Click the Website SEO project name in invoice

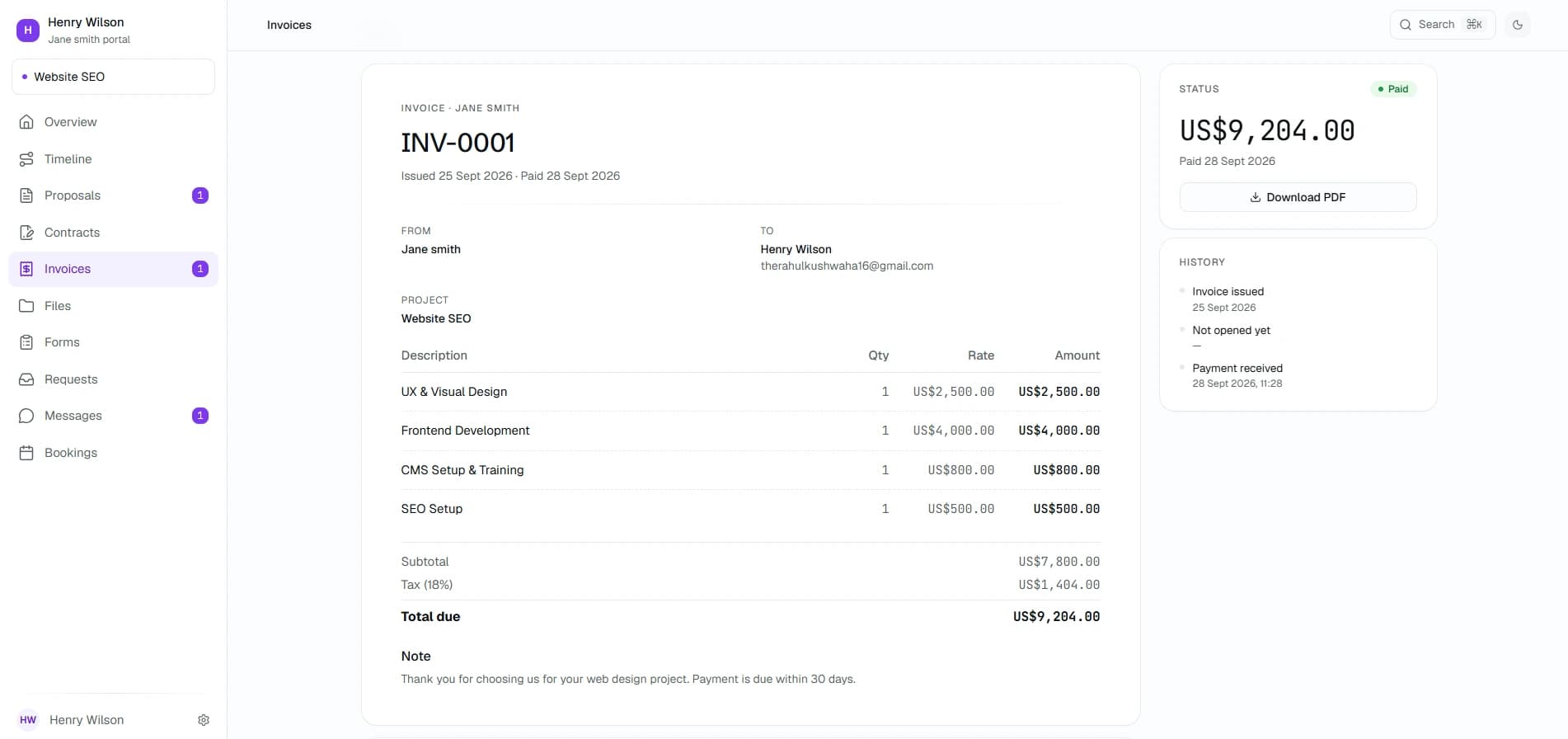(x=435, y=318)
